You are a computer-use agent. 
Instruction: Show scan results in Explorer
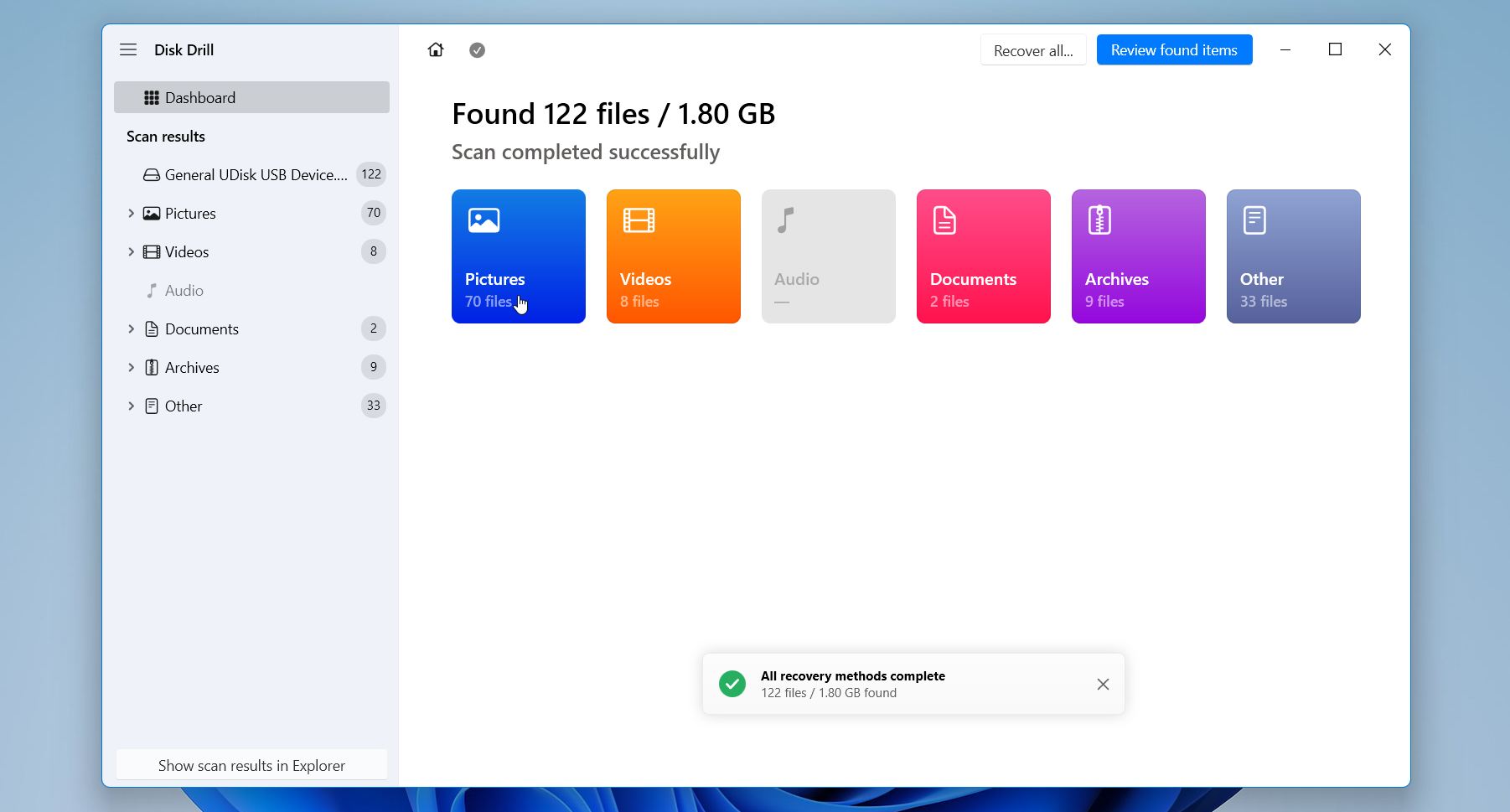[x=251, y=765]
